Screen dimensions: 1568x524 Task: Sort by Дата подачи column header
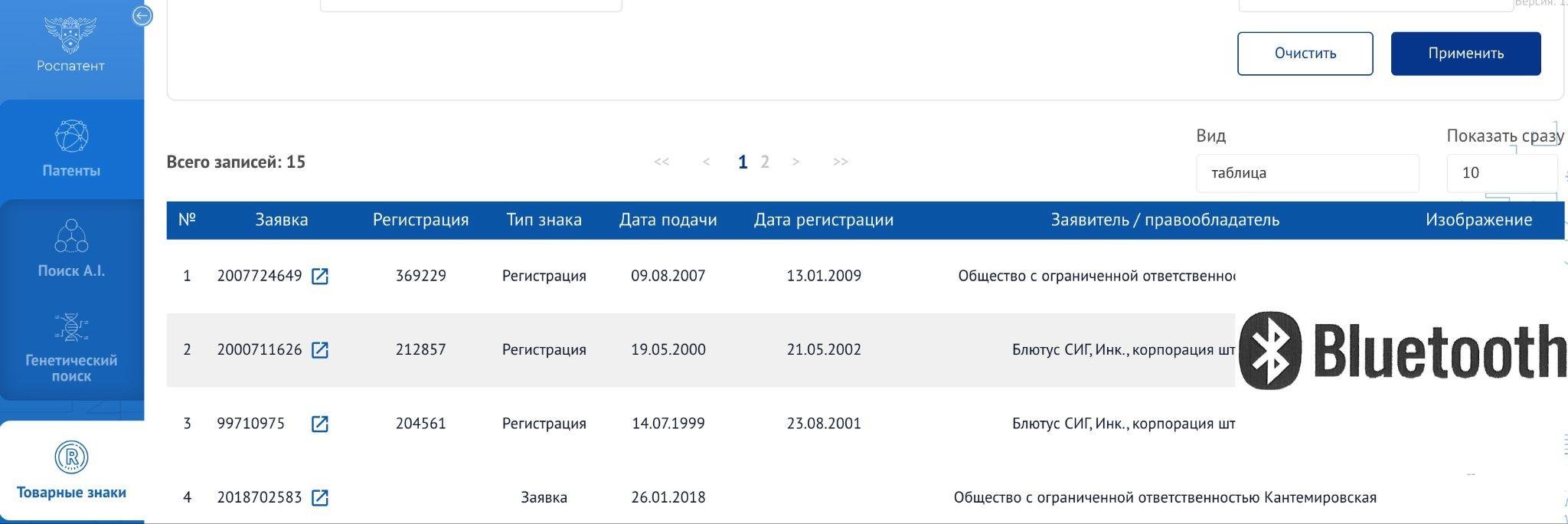point(668,220)
